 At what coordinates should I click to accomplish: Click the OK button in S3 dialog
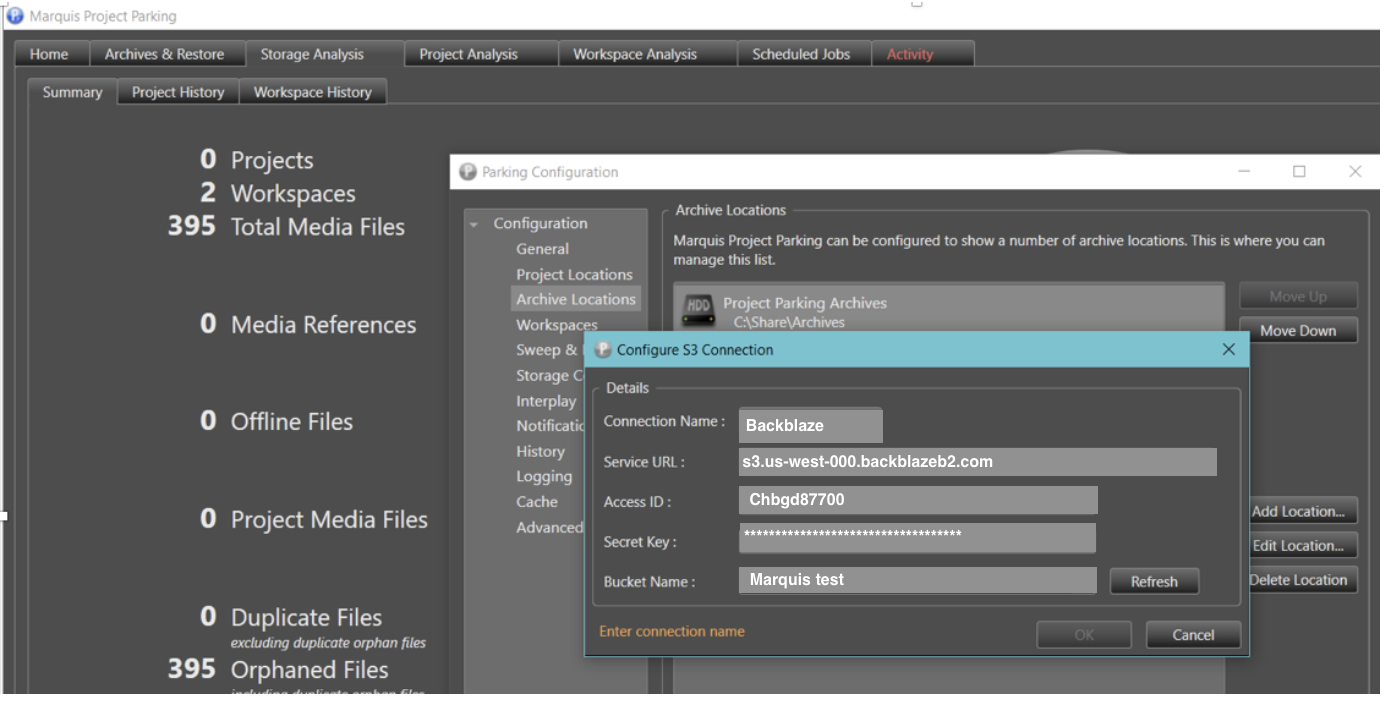(1084, 635)
